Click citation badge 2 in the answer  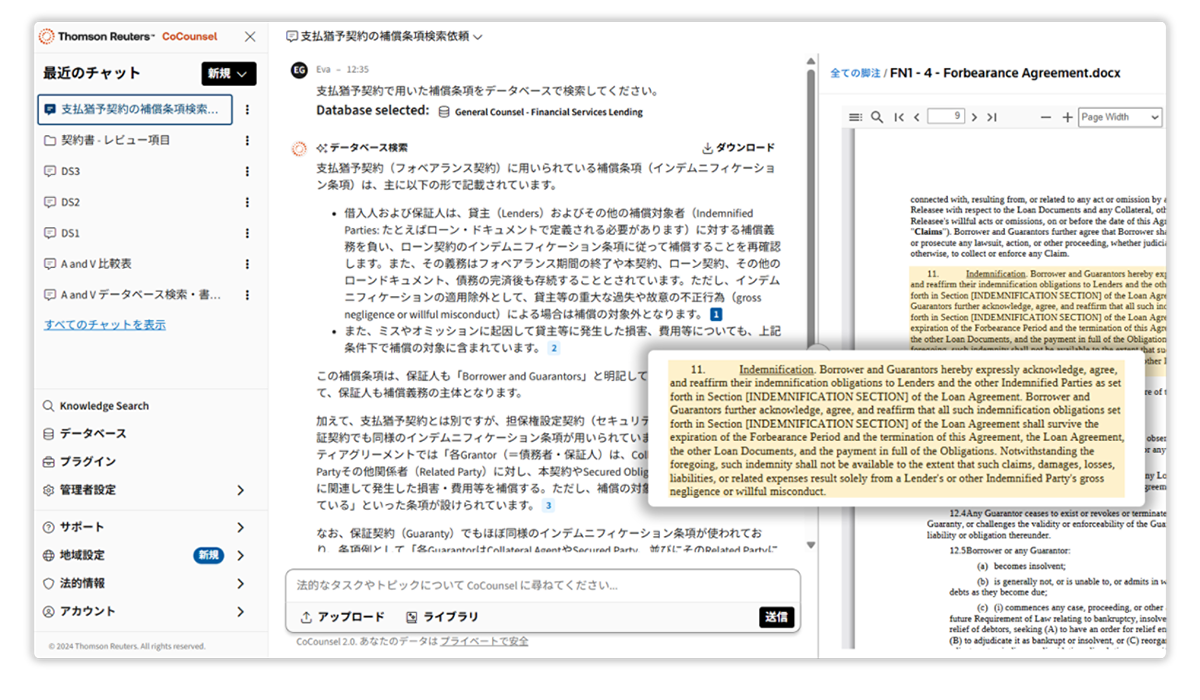pyautogui.click(x=554, y=347)
